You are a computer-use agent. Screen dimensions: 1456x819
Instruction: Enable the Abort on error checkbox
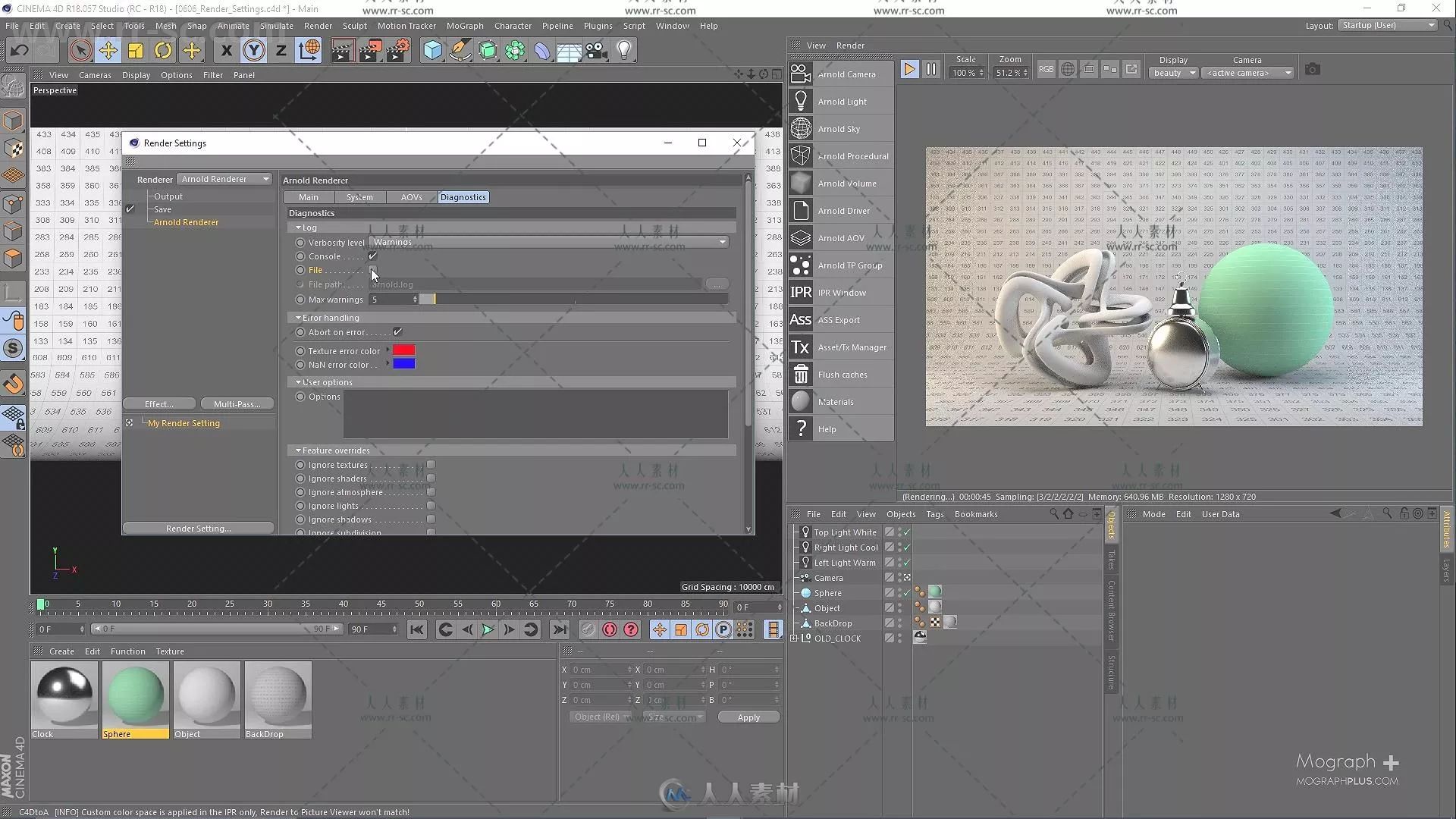click(x=397, y=332)
